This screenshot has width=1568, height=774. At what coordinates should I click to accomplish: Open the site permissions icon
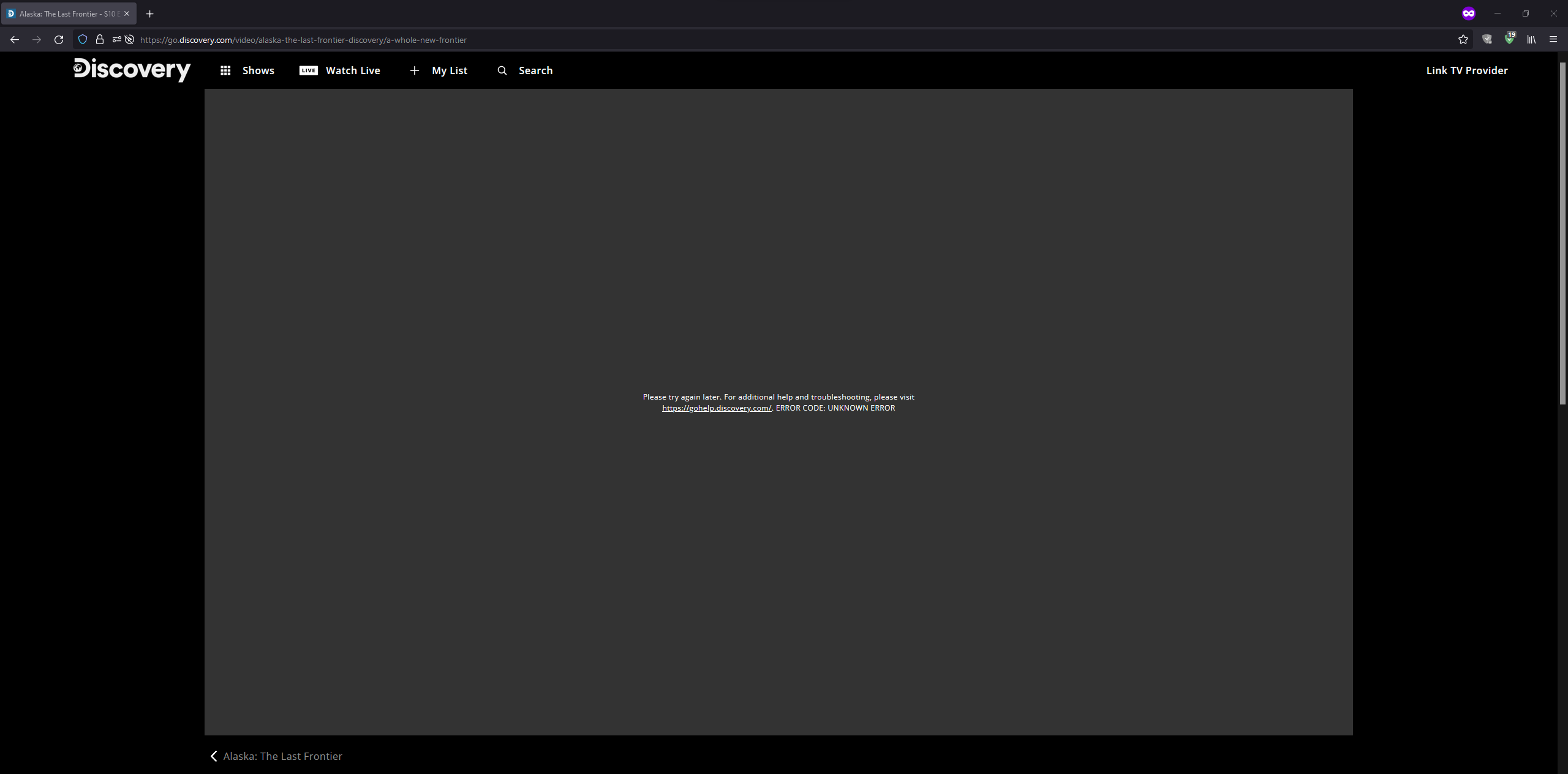point(116,40)
